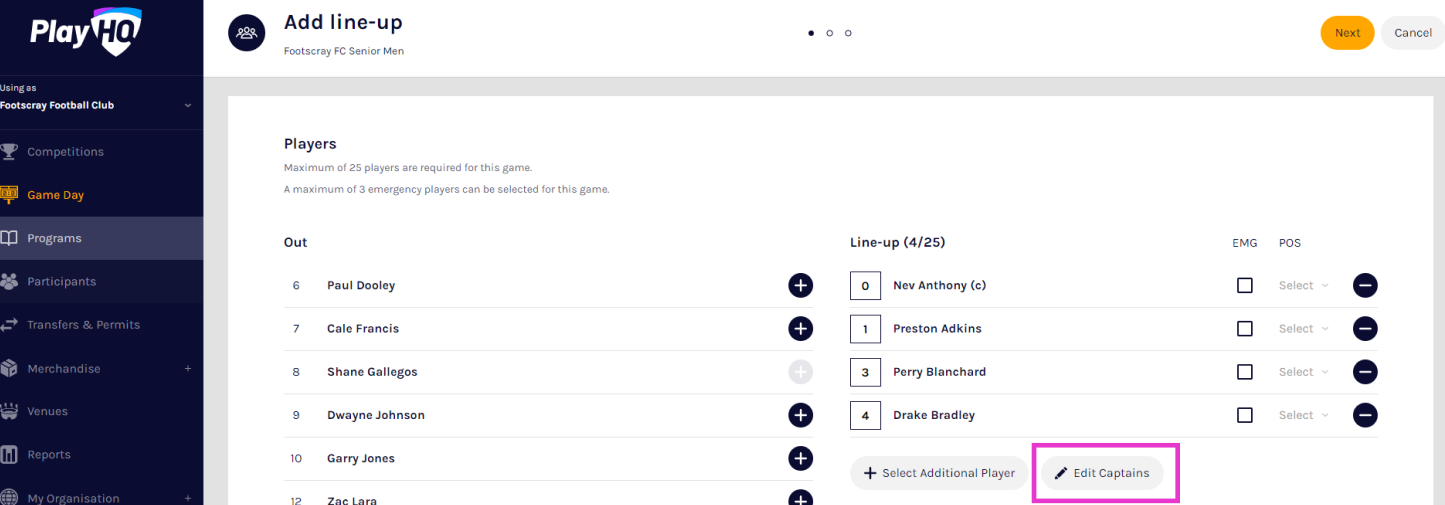Go to Transfers & Permits menu
Viewport: 1445px width, 505px height.
point(83,325)
